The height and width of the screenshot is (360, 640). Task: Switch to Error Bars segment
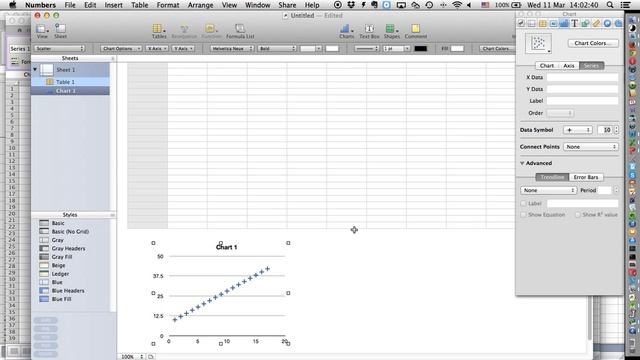coord(586,177)
